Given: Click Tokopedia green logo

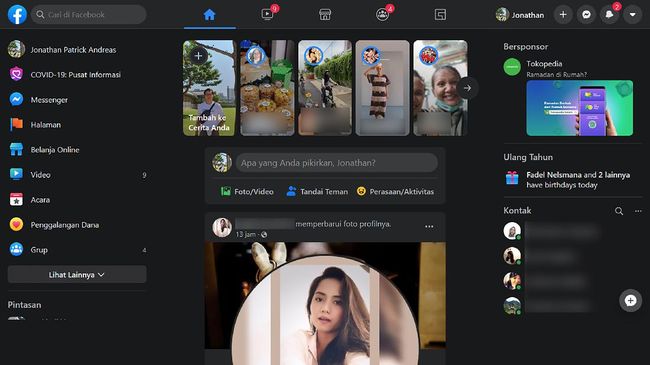Looking at the screenshot, I should [512, 67].
